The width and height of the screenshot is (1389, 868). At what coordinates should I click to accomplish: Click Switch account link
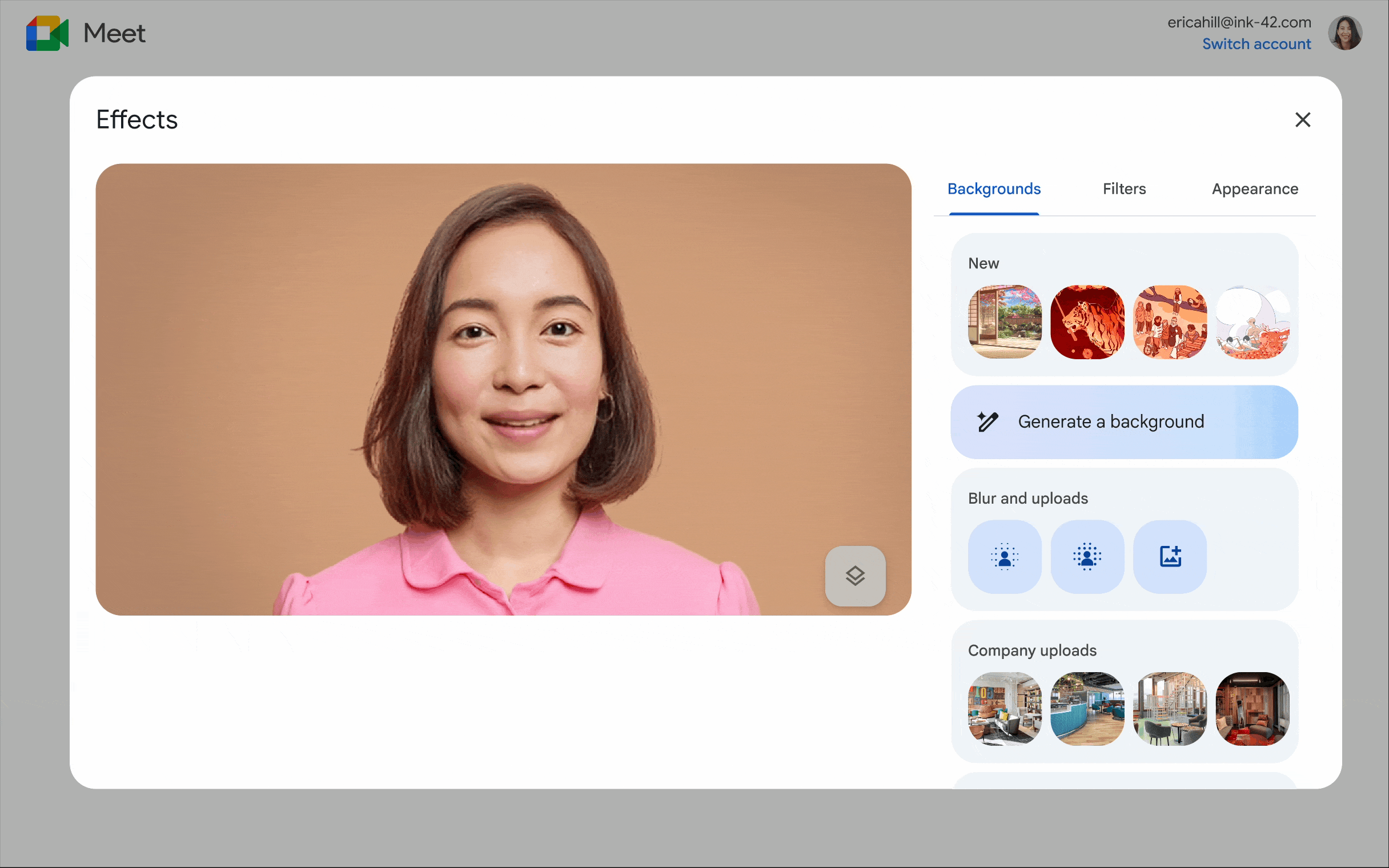[x=1256, y=44]
